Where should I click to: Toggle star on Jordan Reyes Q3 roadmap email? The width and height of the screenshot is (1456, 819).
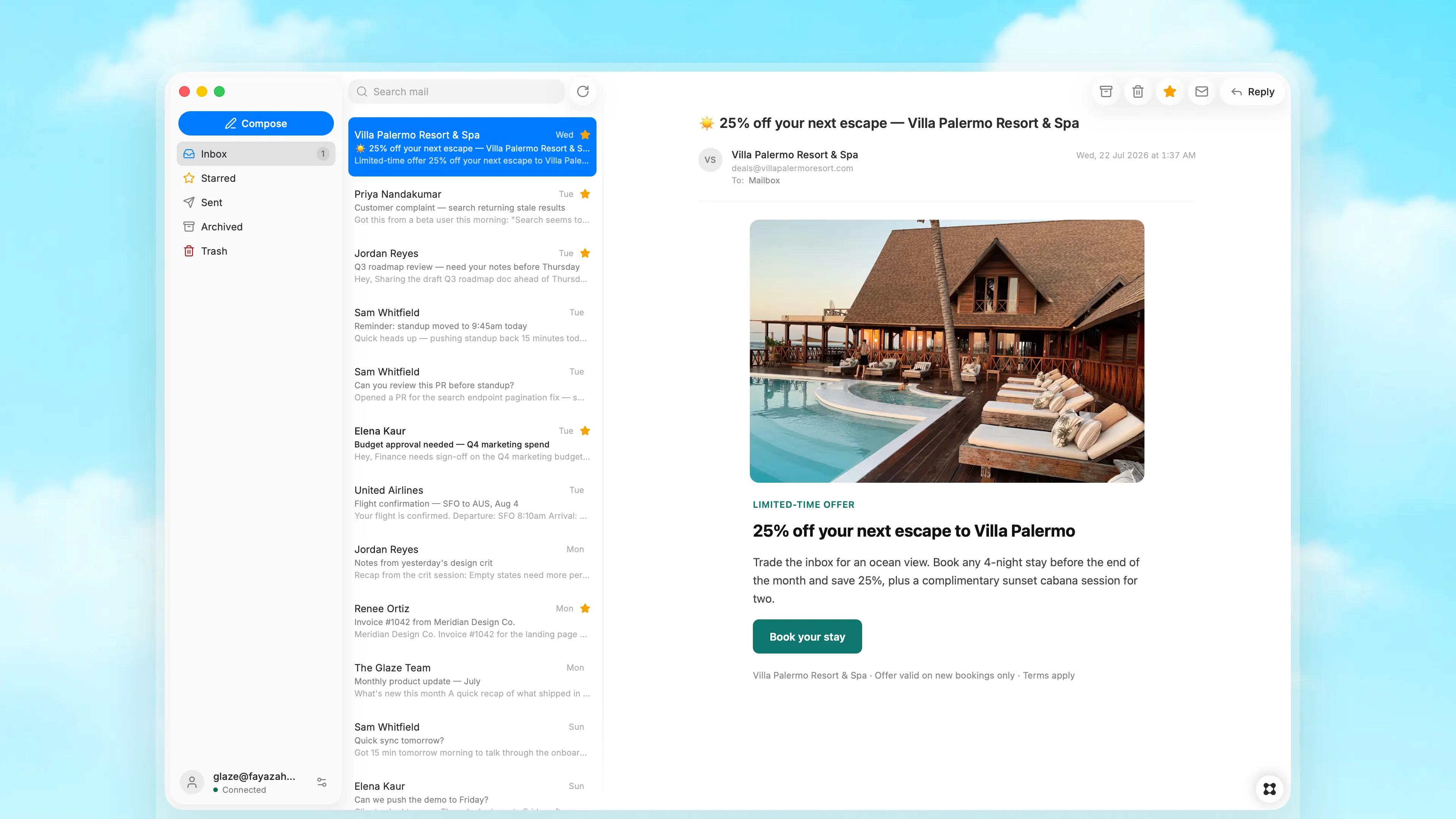pos(585,253)
